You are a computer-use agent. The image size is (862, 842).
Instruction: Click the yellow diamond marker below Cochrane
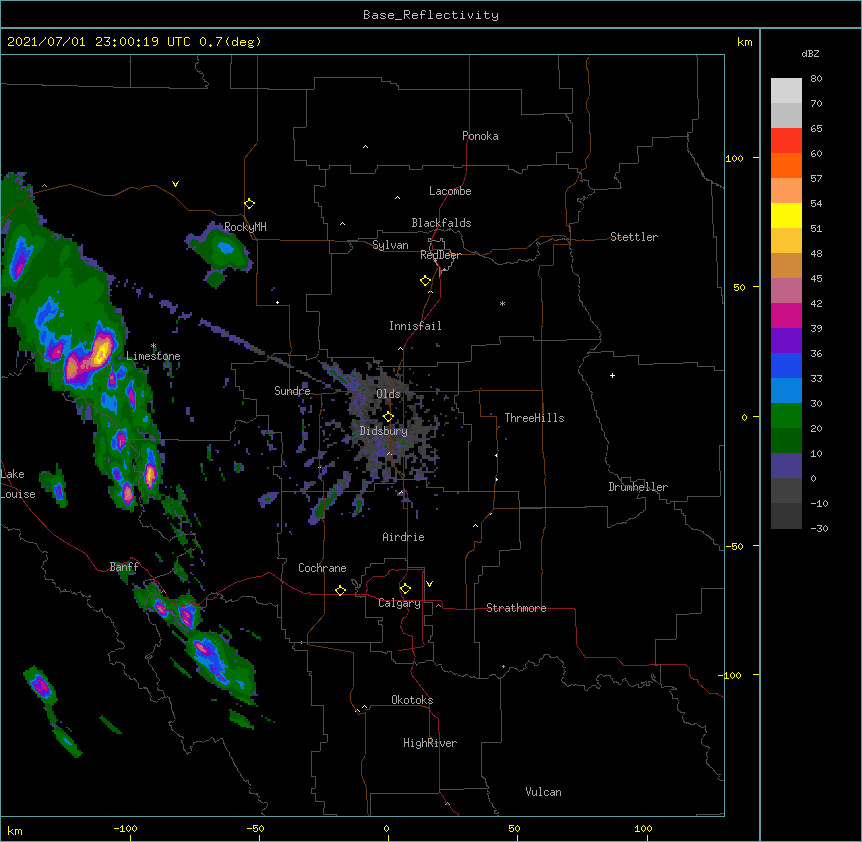tap(340, 590)
